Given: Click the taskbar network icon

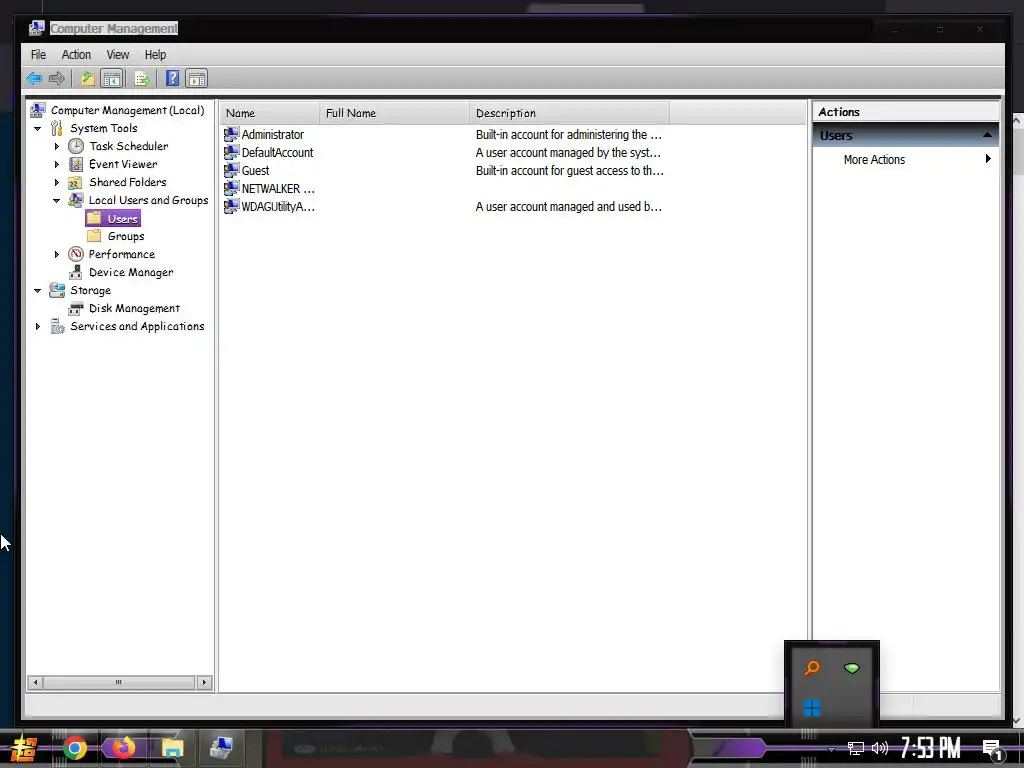Looking at the screenshot, I should [856, 748].
